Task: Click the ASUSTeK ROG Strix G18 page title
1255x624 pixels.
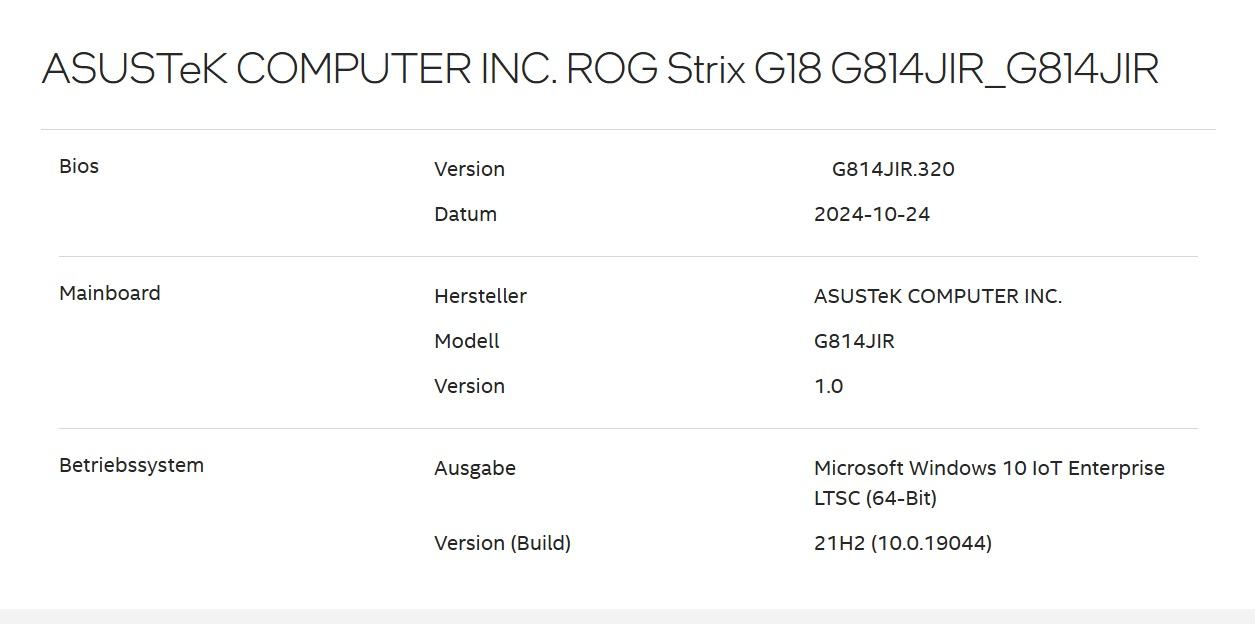Action: (600, 69)
